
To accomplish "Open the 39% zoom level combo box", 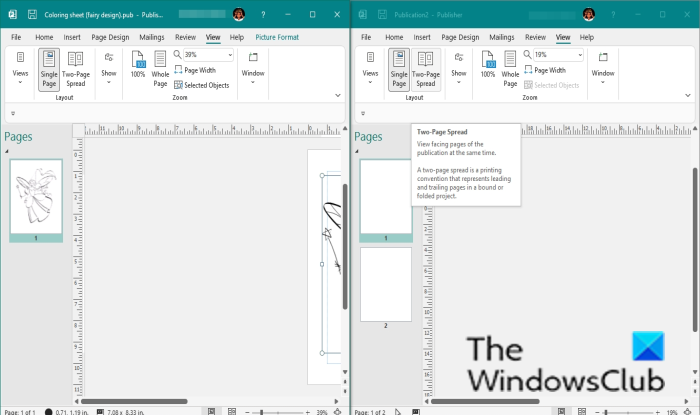I will click(206, 55).
